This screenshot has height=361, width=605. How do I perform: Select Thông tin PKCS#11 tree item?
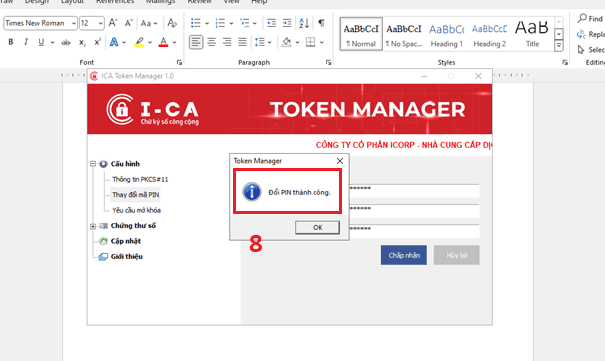[140, 179]
